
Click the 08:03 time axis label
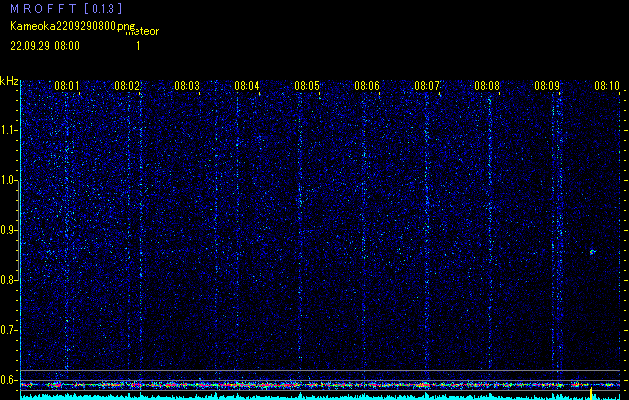point(187,85)
